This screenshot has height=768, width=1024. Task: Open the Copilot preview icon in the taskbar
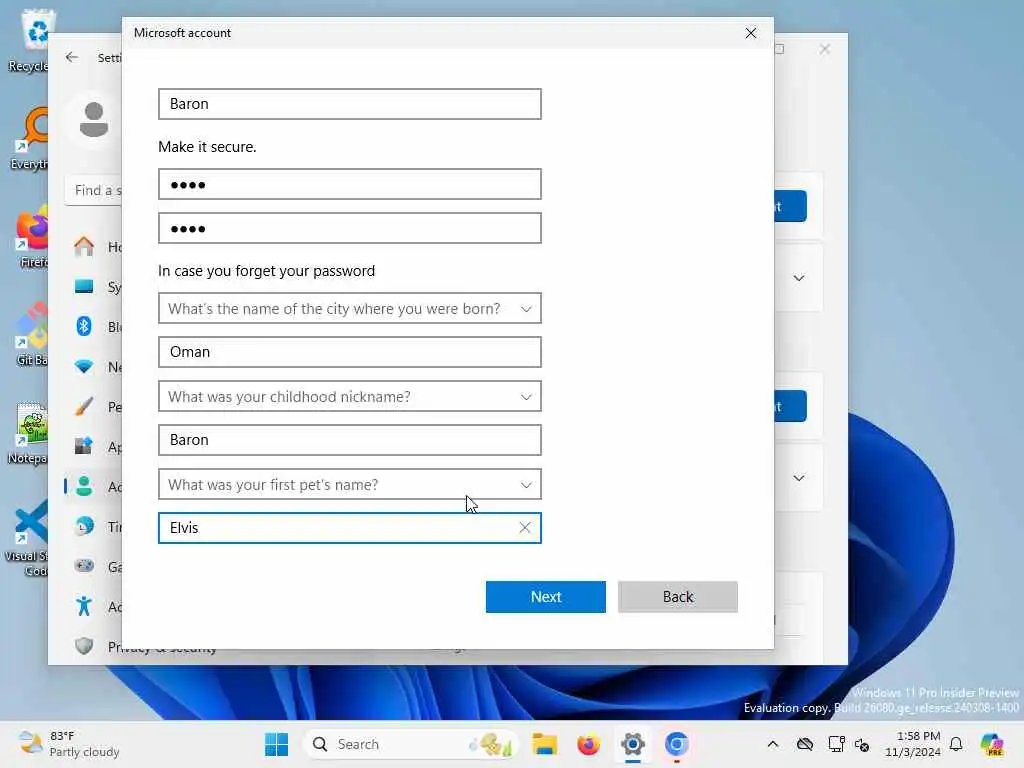(x=992, y=744)
